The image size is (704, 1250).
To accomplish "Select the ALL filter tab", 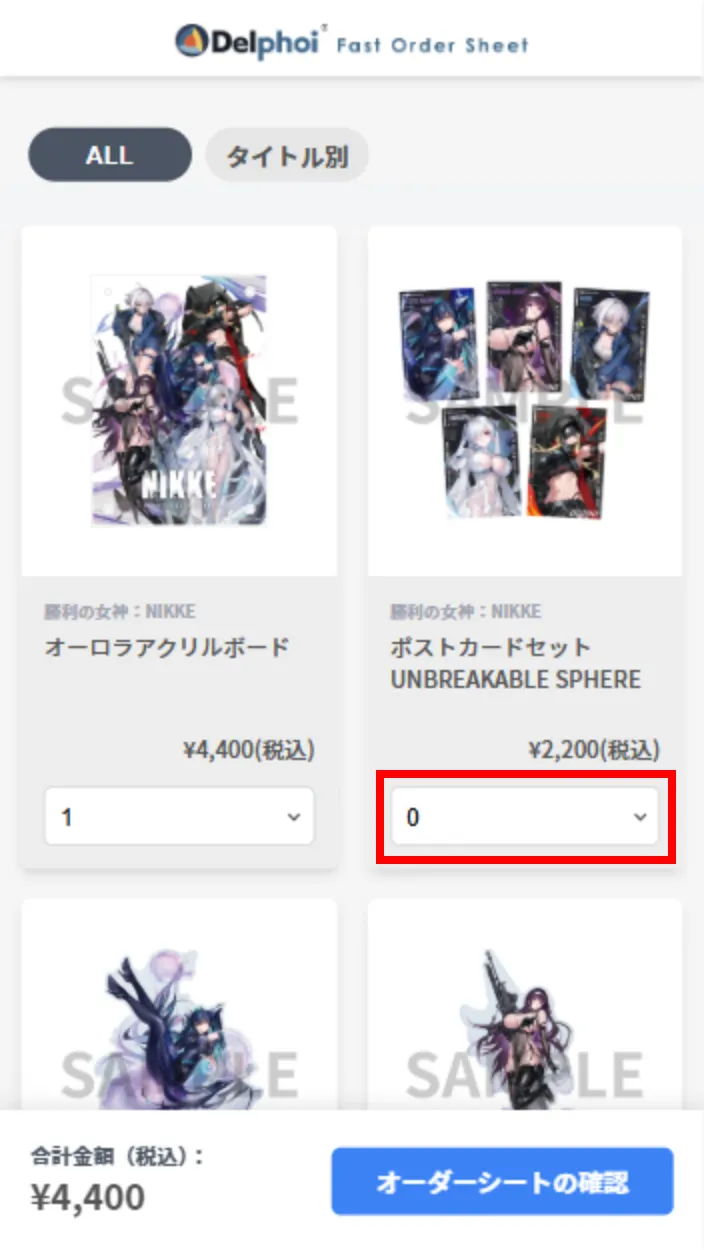I will tap(110, 155).
